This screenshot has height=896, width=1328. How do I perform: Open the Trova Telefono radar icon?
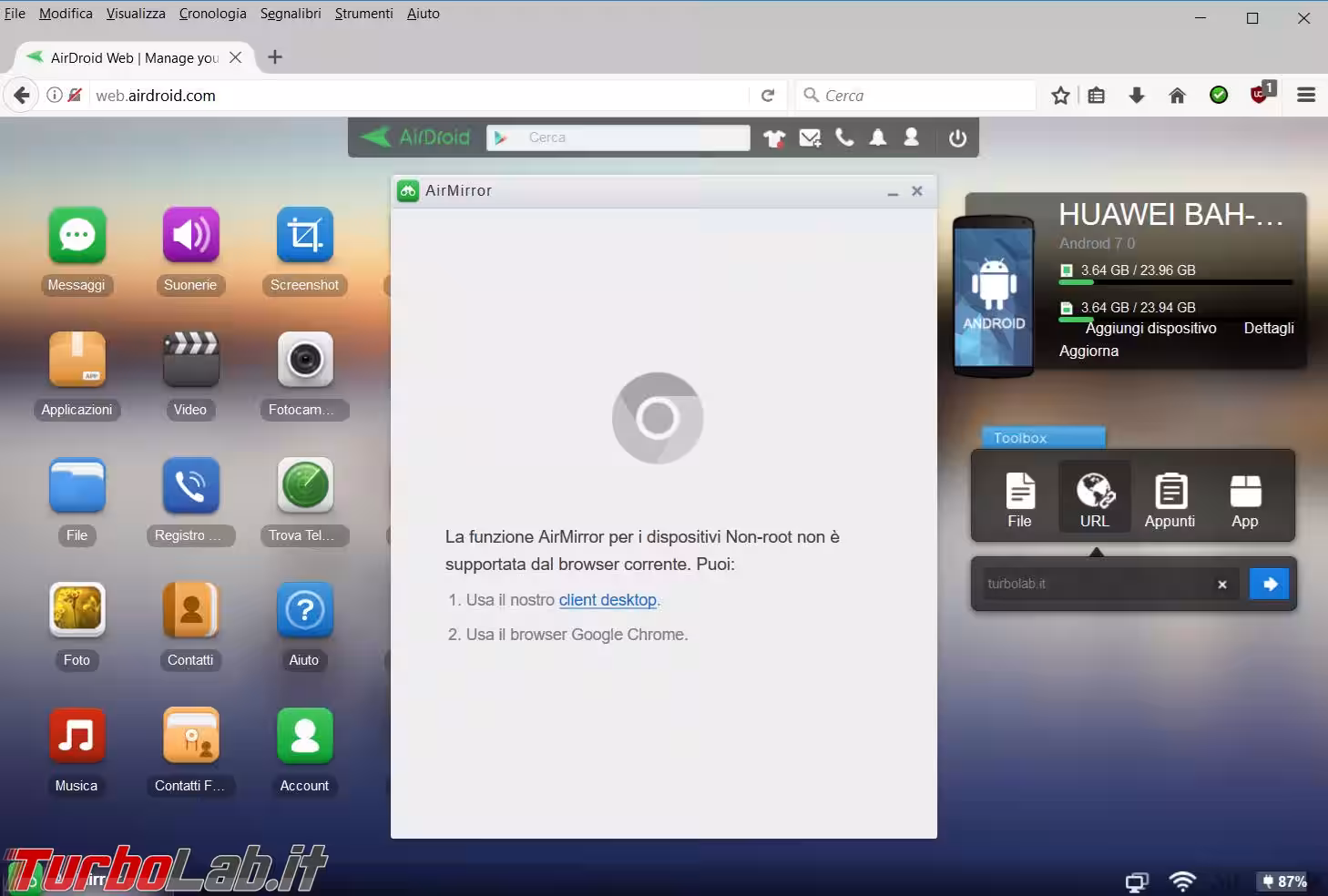[x=304, y=485]
